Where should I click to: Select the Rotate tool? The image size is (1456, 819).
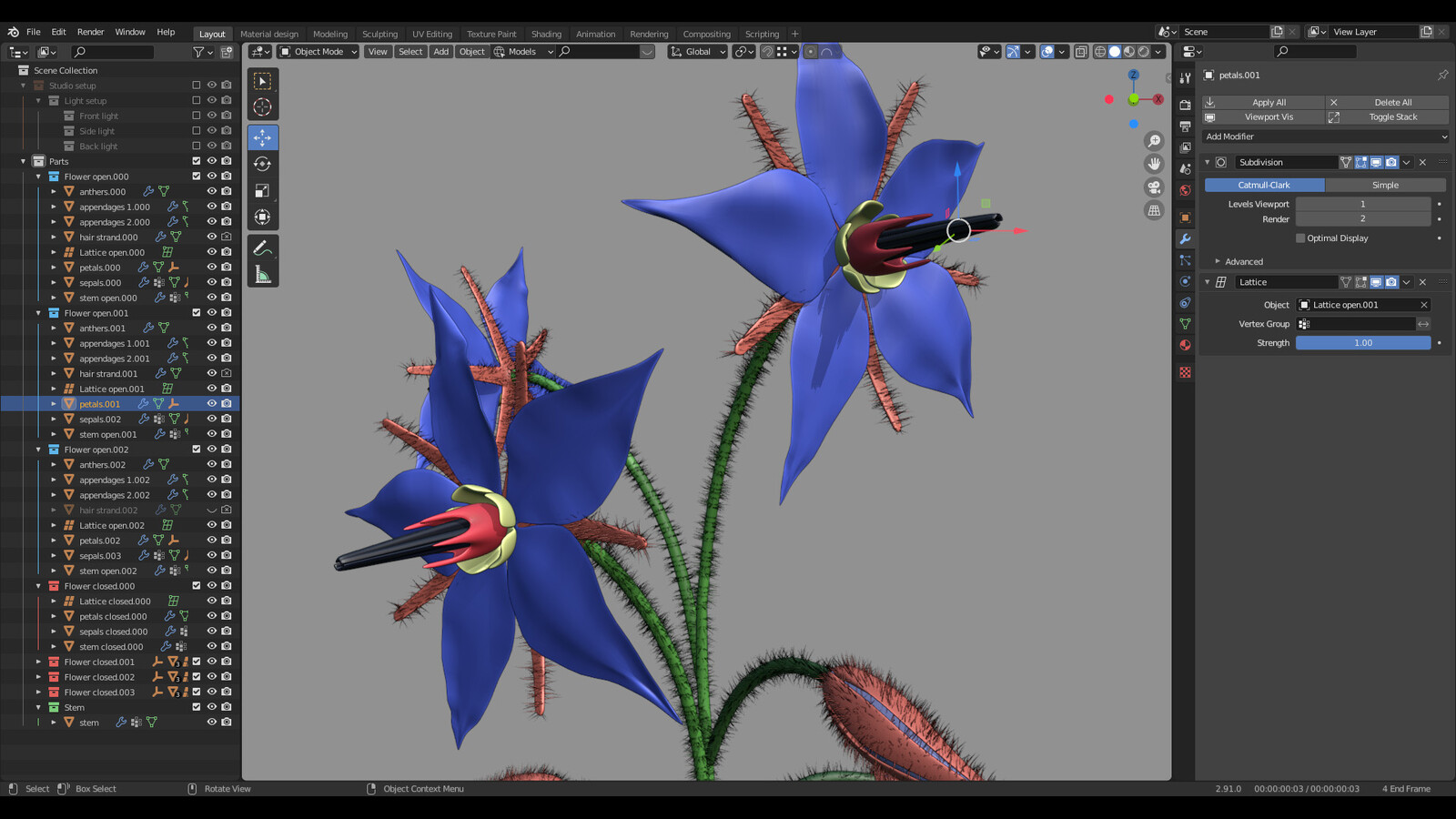(x=262, y=165)
